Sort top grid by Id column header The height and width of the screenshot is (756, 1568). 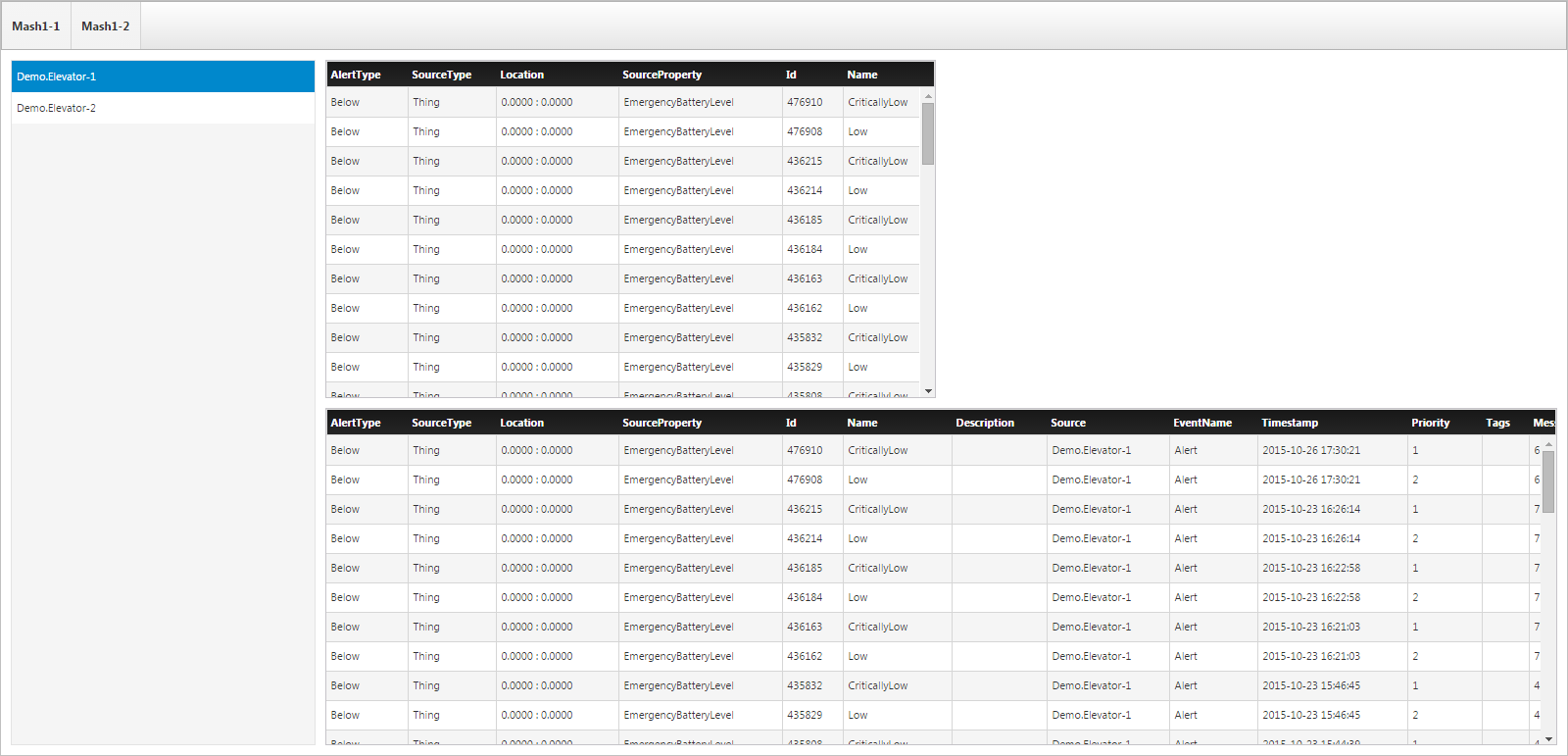[x=791, y=75]
